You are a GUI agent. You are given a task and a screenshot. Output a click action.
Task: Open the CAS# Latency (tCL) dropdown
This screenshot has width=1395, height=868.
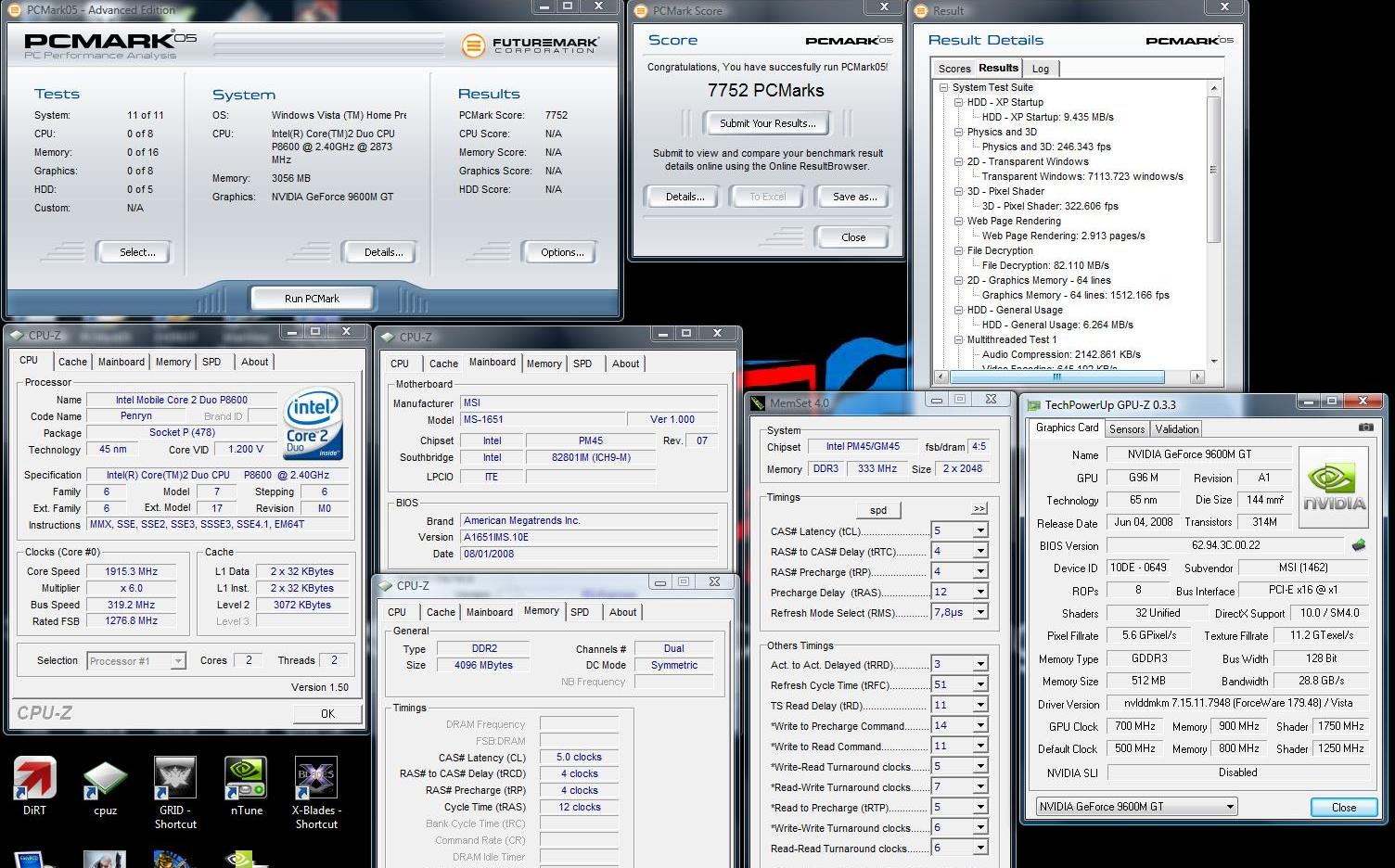tap(979, 530)
